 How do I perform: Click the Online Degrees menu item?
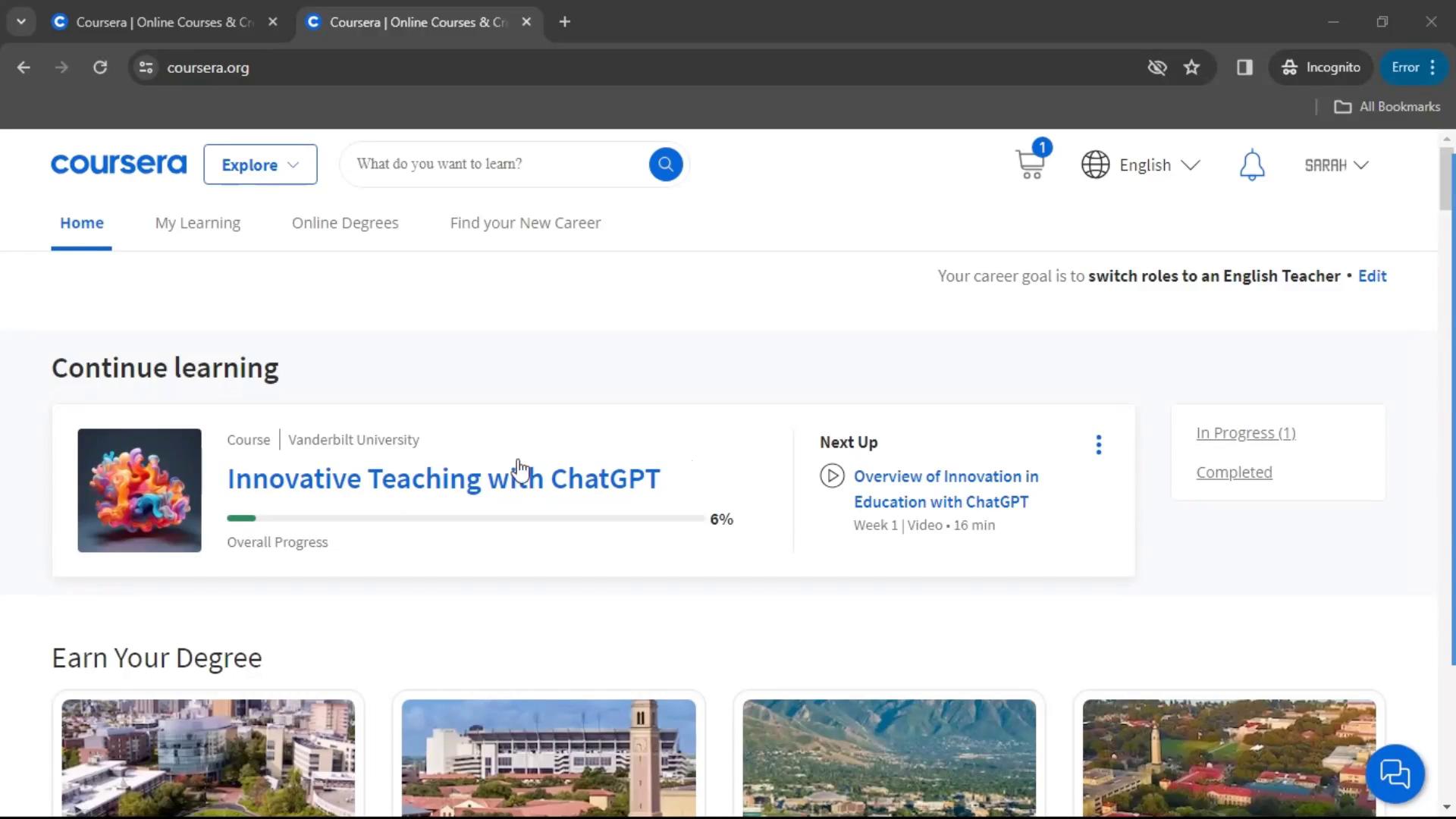(x=345, y=222)
